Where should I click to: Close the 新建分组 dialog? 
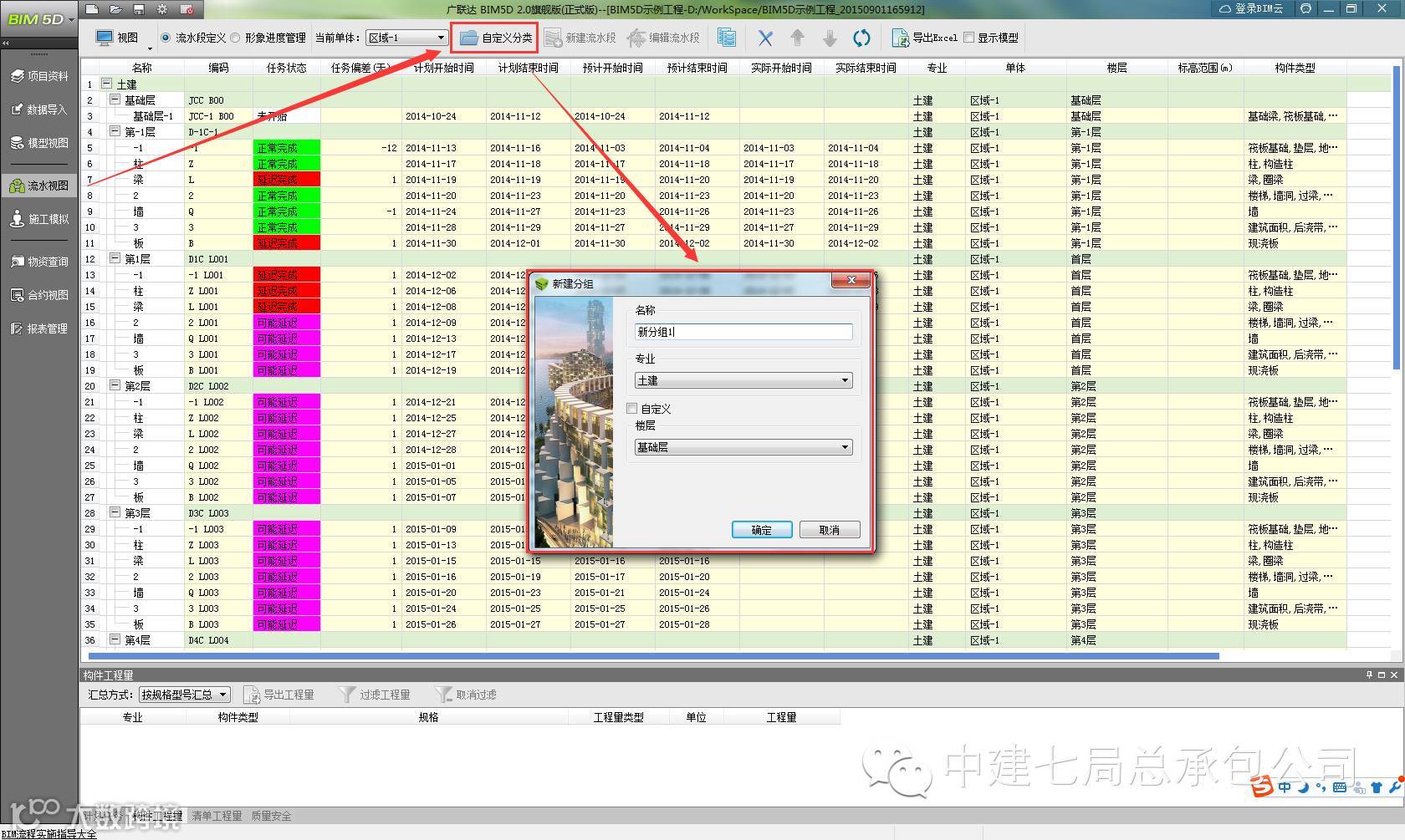click(x=851, y=280)
